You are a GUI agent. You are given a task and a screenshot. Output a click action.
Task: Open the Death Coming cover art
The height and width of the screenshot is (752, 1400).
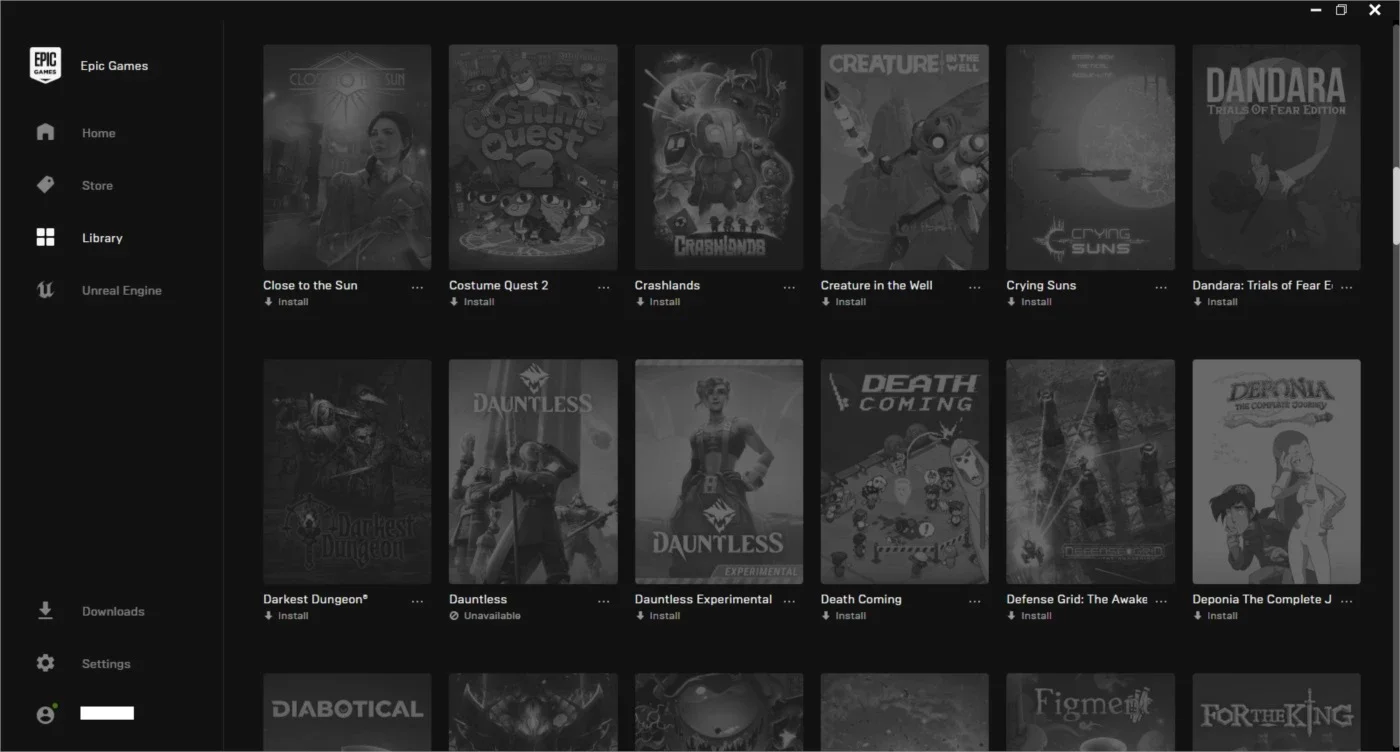point(905,472)
